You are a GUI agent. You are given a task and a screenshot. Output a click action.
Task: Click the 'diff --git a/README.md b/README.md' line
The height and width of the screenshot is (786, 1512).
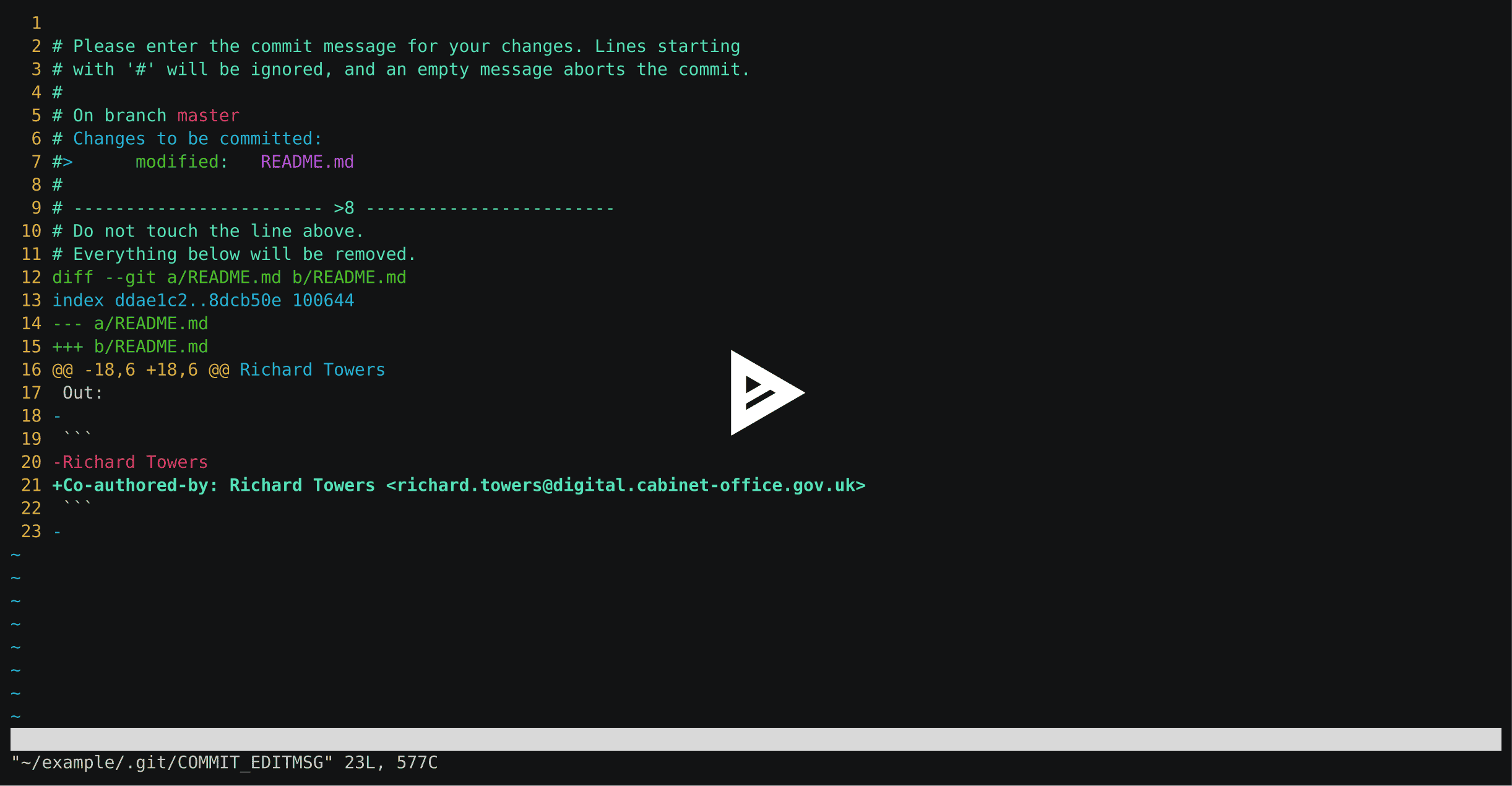point(230,277)
